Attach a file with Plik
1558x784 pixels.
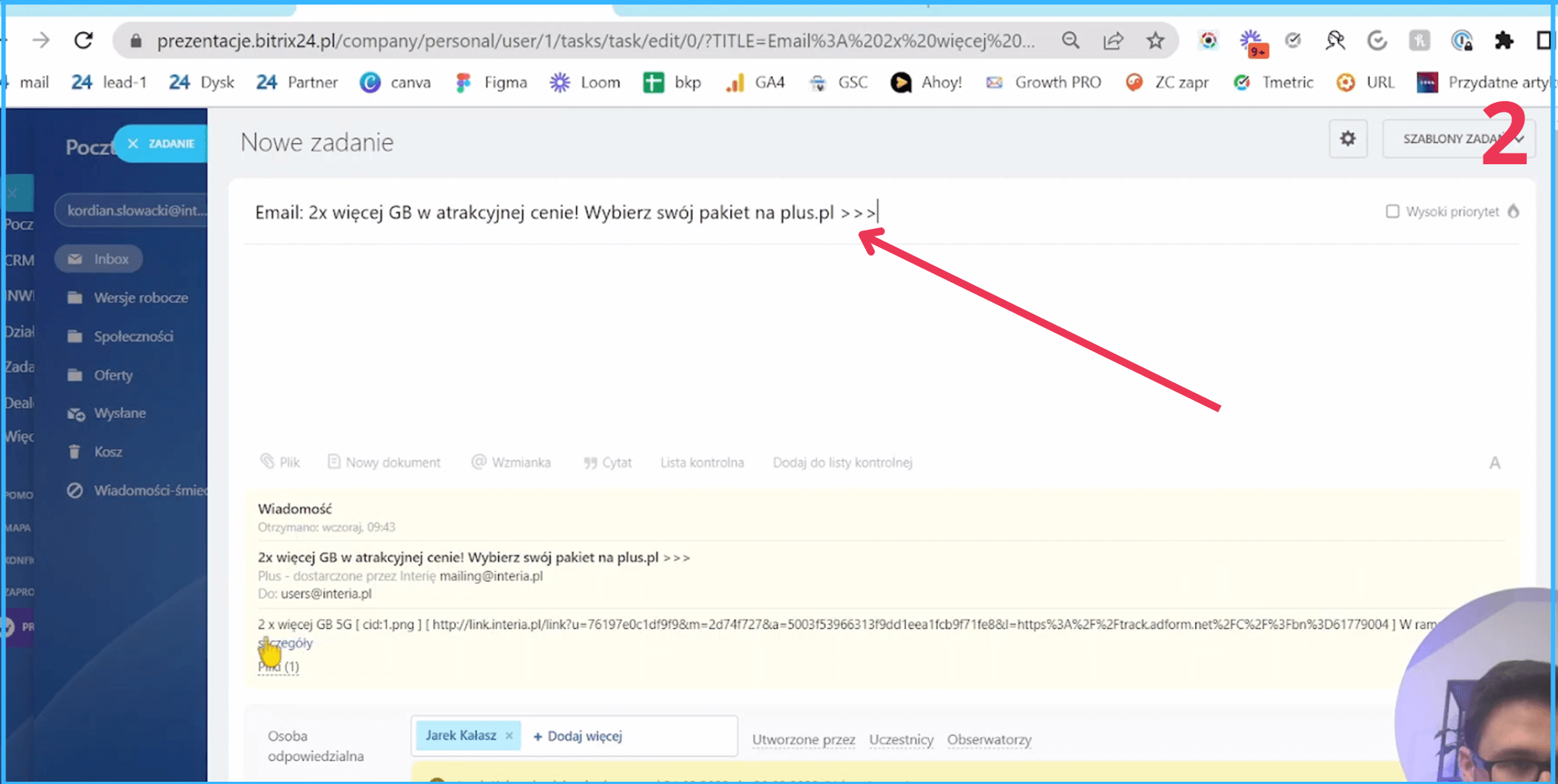pyautogui.click(x=280, y=462)
